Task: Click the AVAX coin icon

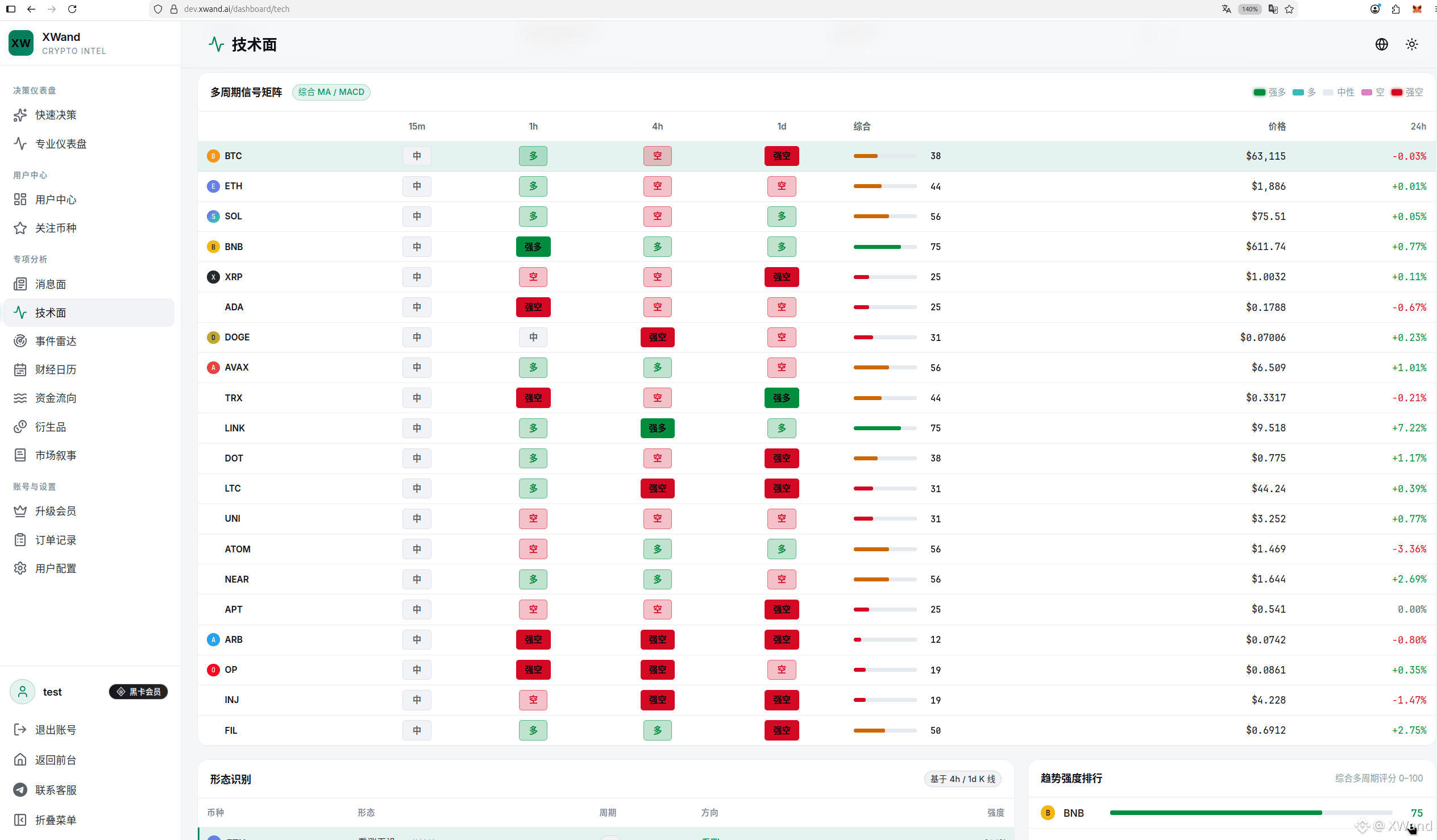Action: click(x=213, y=368)
